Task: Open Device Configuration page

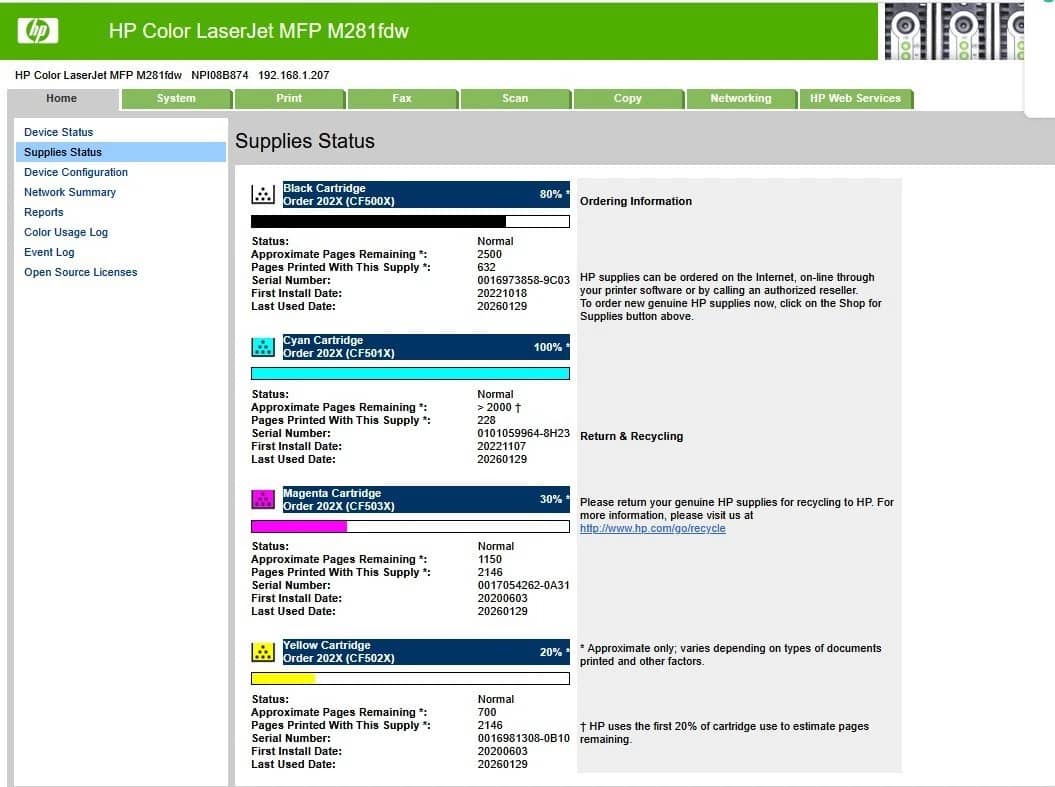Action: [x=76, y=172]
